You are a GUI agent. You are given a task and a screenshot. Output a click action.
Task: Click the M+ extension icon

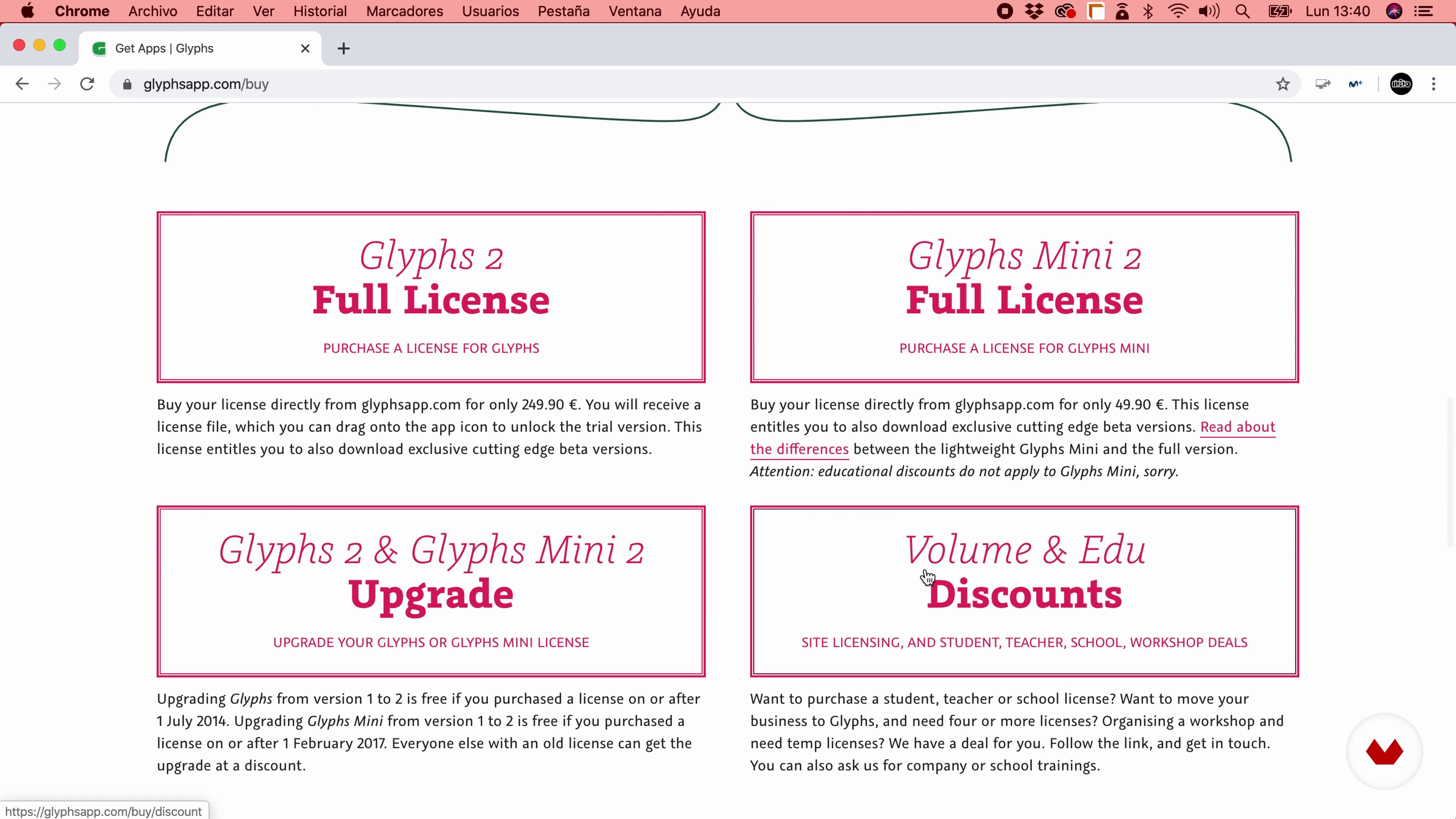coord(1356,84)
